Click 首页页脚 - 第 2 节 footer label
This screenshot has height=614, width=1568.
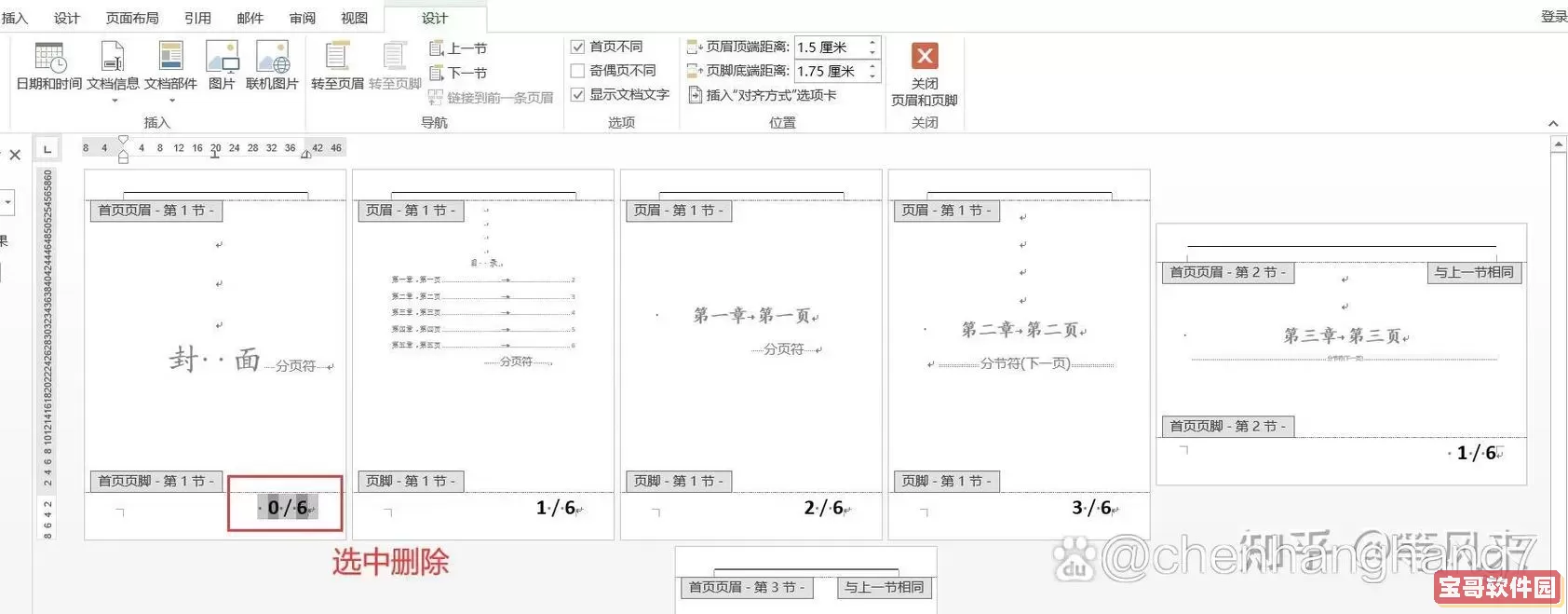1228,426
